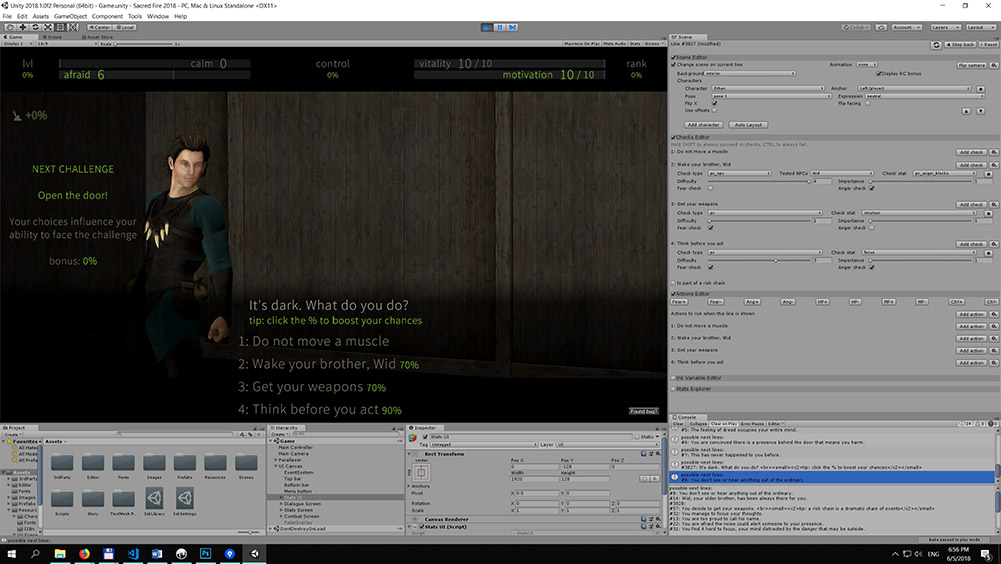Click the Windows Start button
This screenshot has height=564, width=1001.
pos(11,554)
